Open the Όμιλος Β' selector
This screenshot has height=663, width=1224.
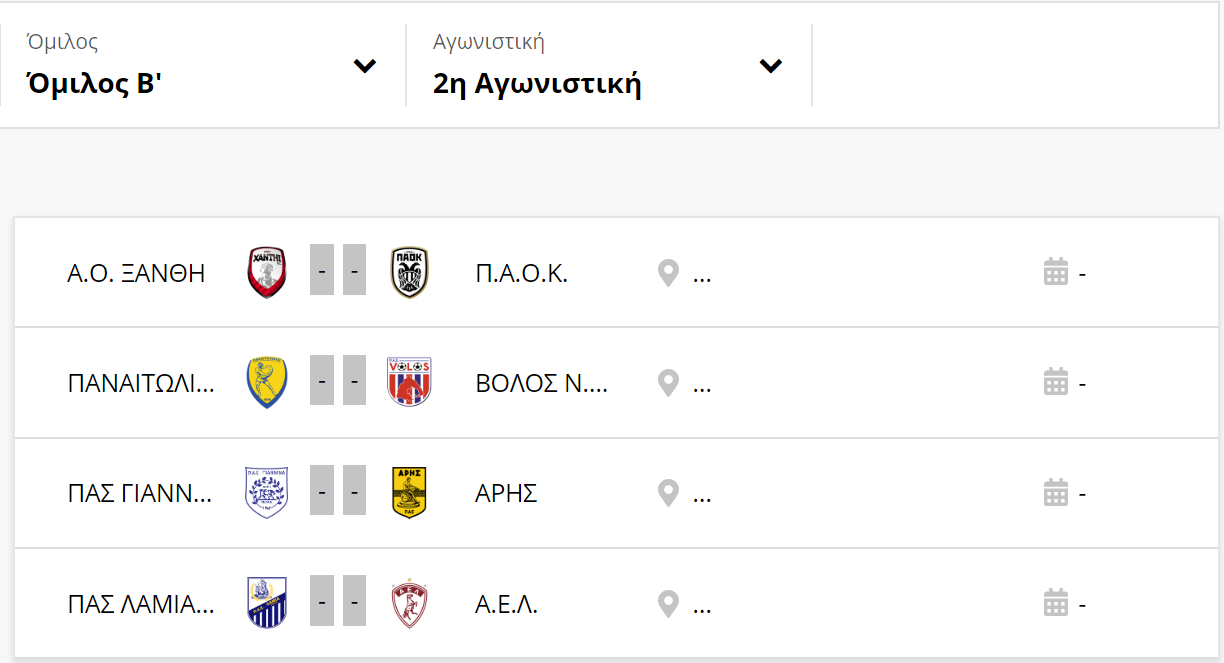point(203,65)
